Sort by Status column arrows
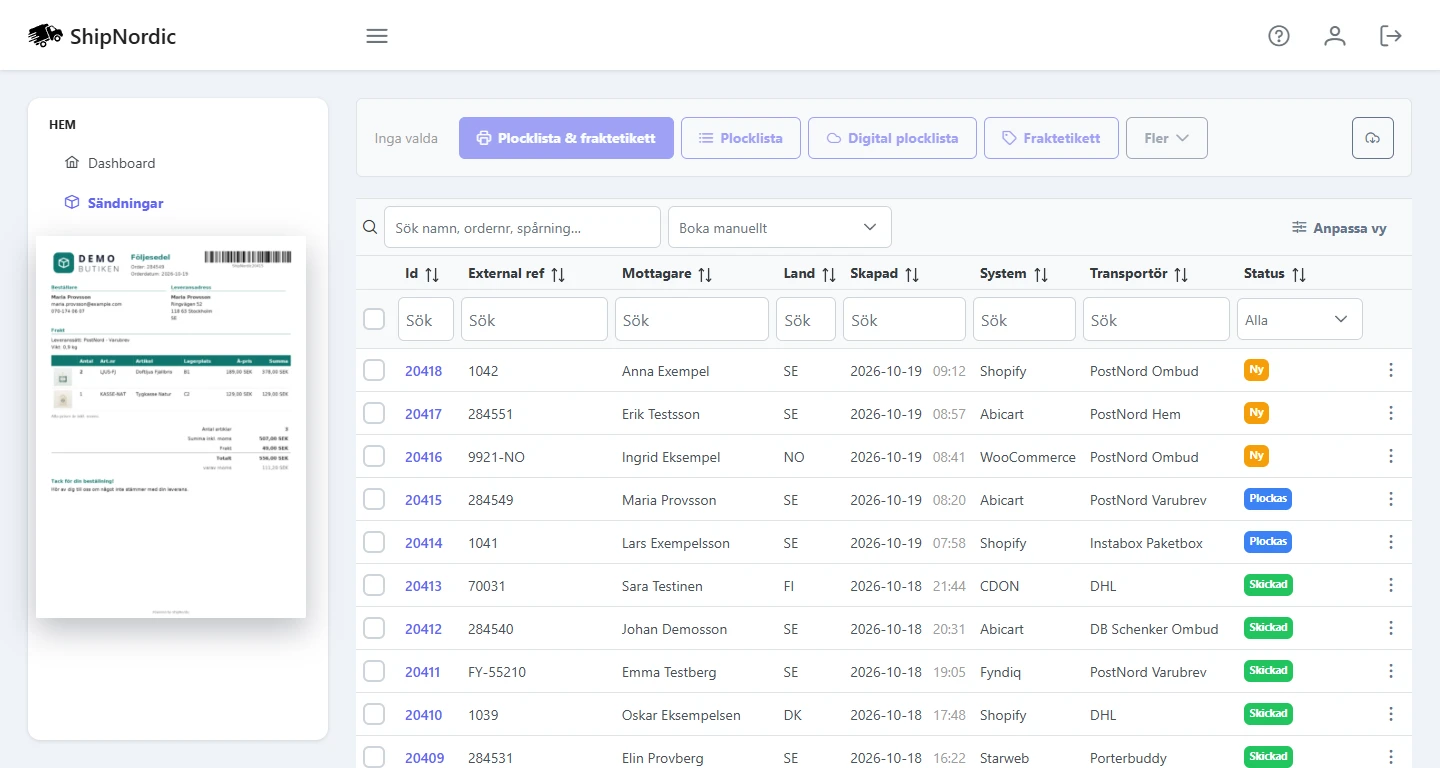 tap(1299, 274)
